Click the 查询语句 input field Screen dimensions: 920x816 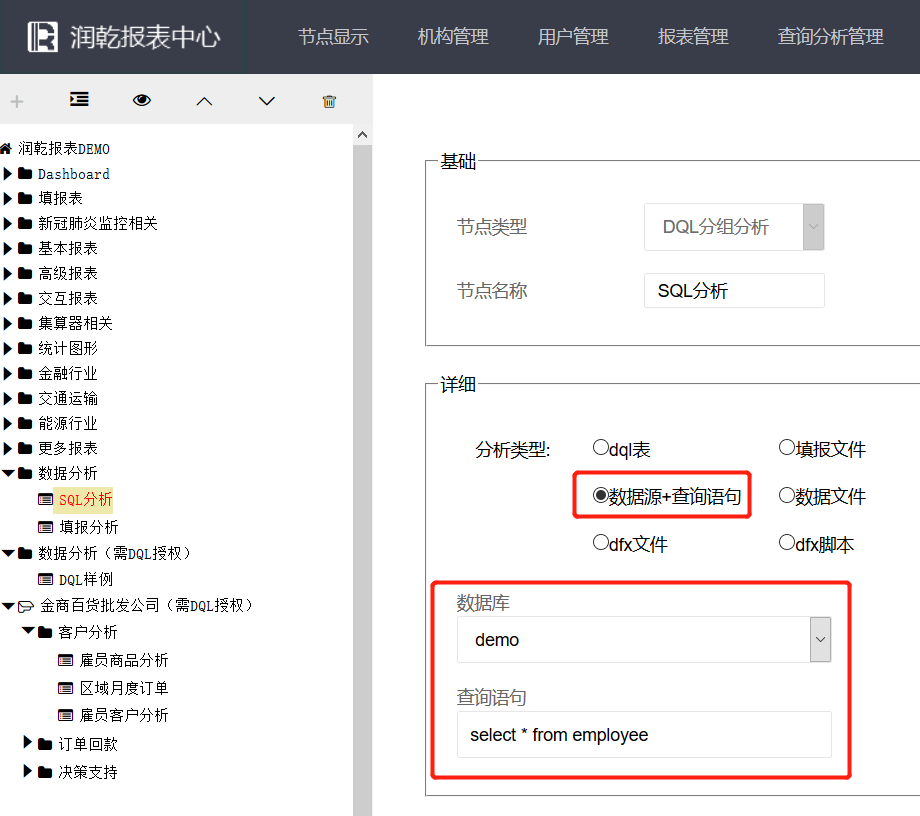pyautogui.click(x=644, y=735)
